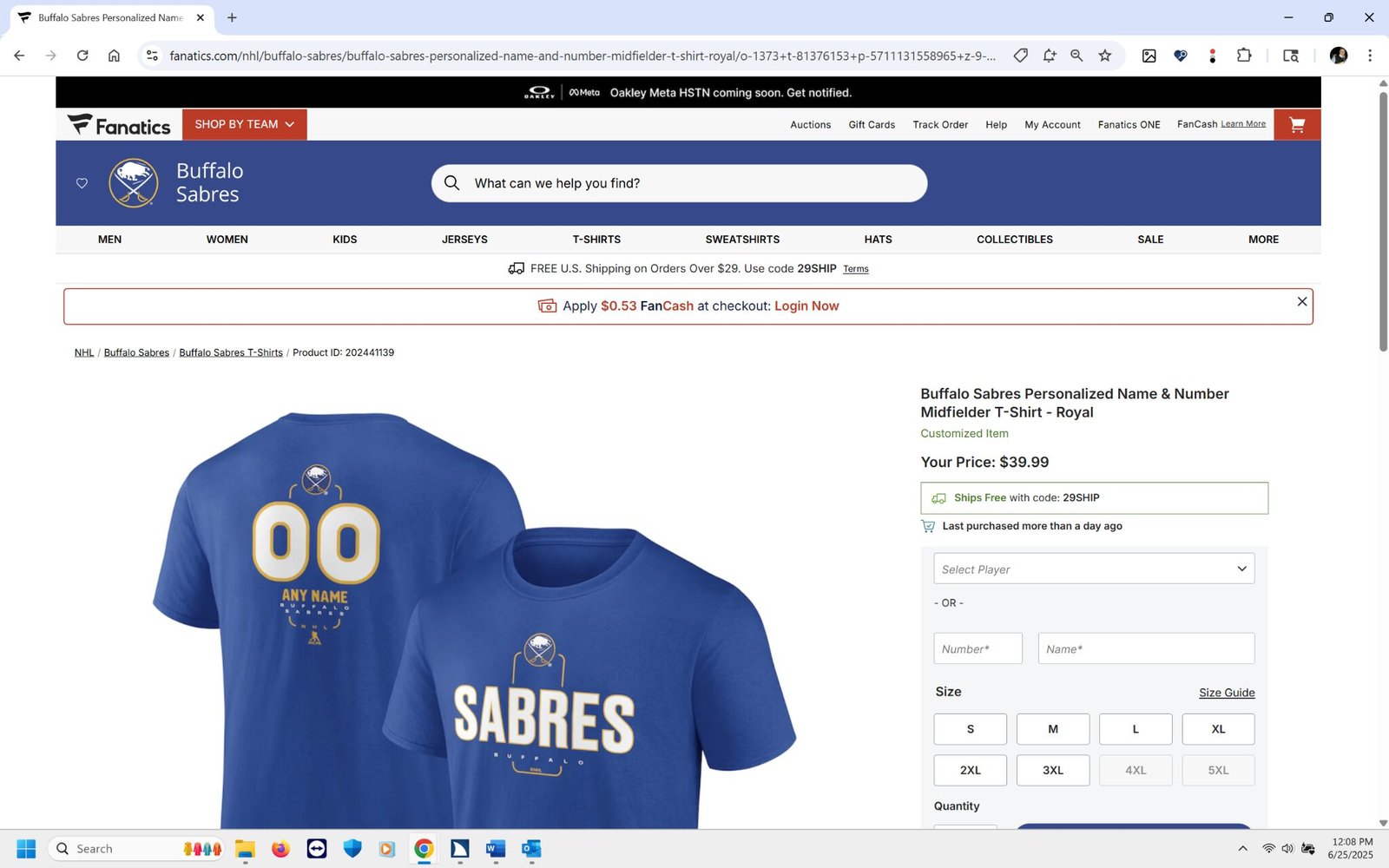Open the SWEATSHIRTS category menu
The height and width of the screenshot is (868, 1389).
(742, 240)
